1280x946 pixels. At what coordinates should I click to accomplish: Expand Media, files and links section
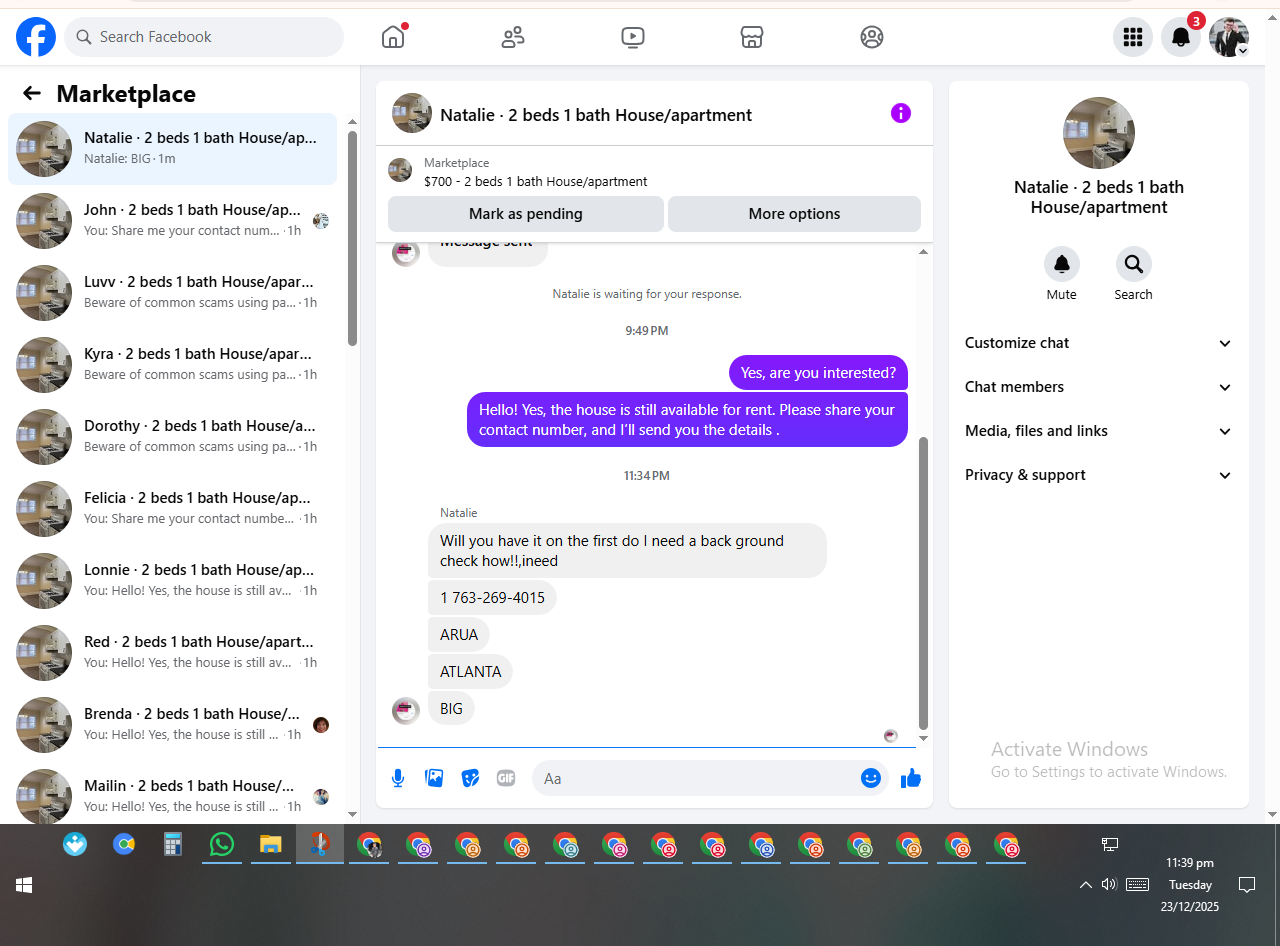point(1098,431)
